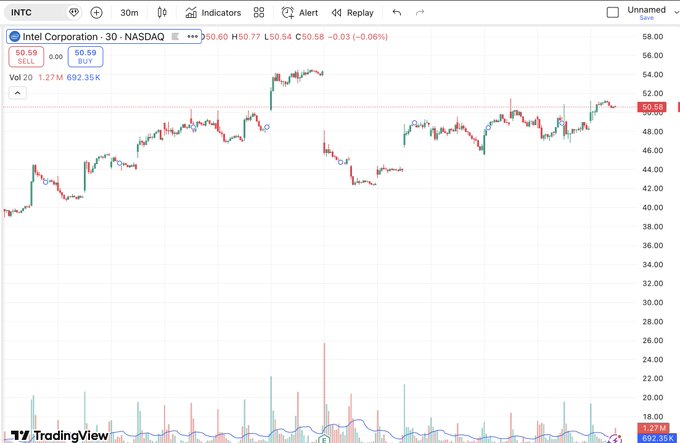
Task: Open the earnings E marker at the chart bottom
Action: click(324, 439)
